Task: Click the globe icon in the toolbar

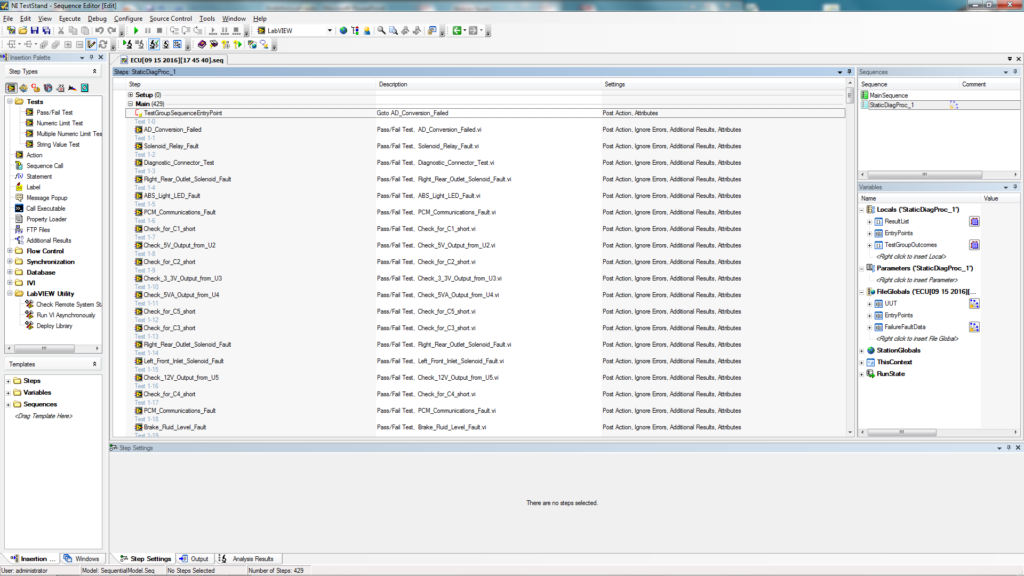Action: click(x=343, y=31)
